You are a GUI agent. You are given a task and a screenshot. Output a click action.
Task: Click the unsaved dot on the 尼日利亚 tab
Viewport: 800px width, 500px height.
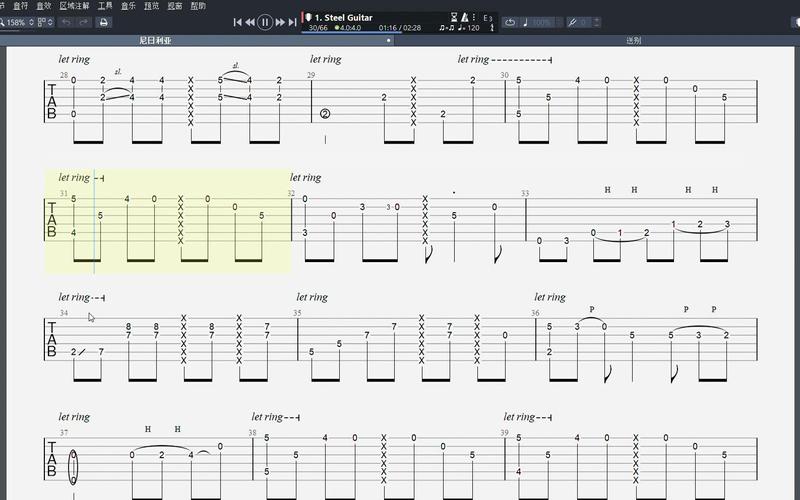[x=388, y=40]
